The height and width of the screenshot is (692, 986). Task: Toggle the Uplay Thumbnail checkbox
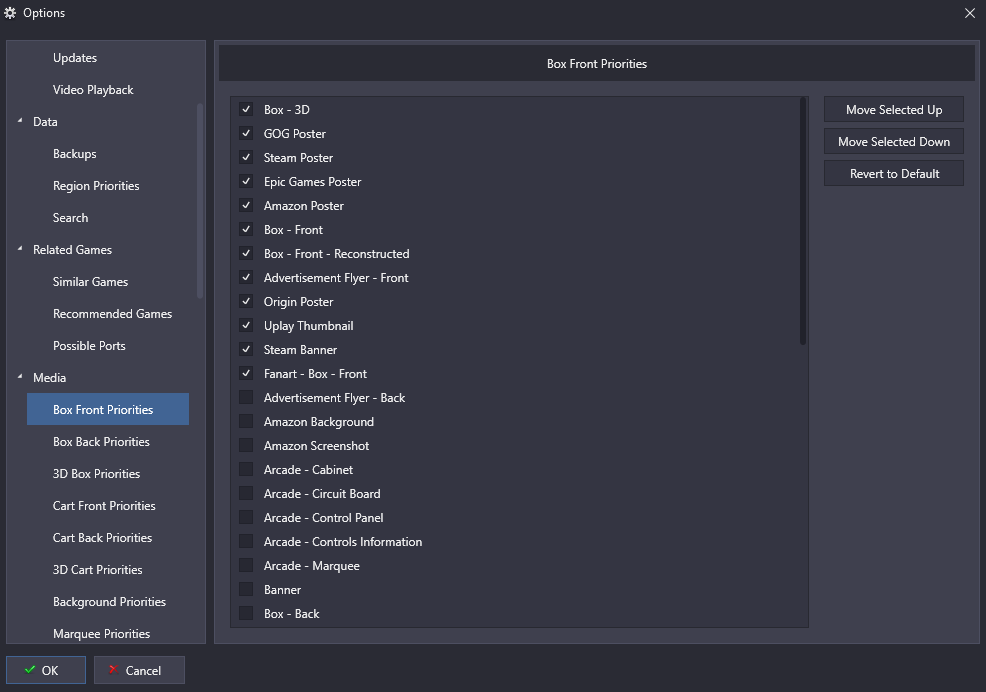(x=246, y=325)
